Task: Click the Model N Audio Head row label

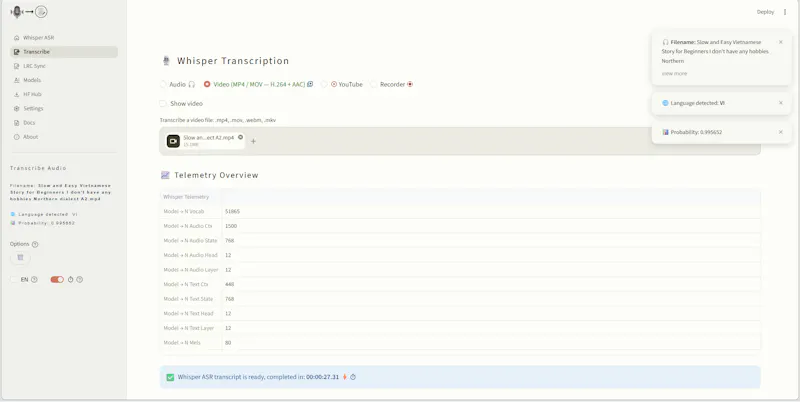Action: (190, 255)
